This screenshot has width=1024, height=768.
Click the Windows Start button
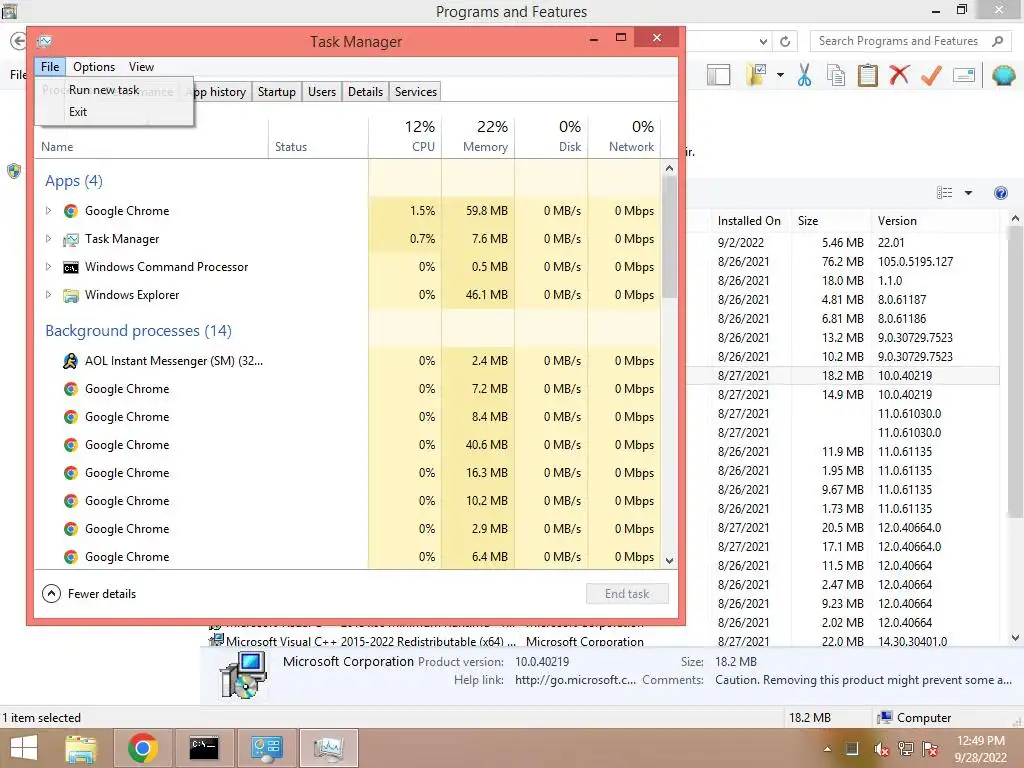(x=25, y=748)
